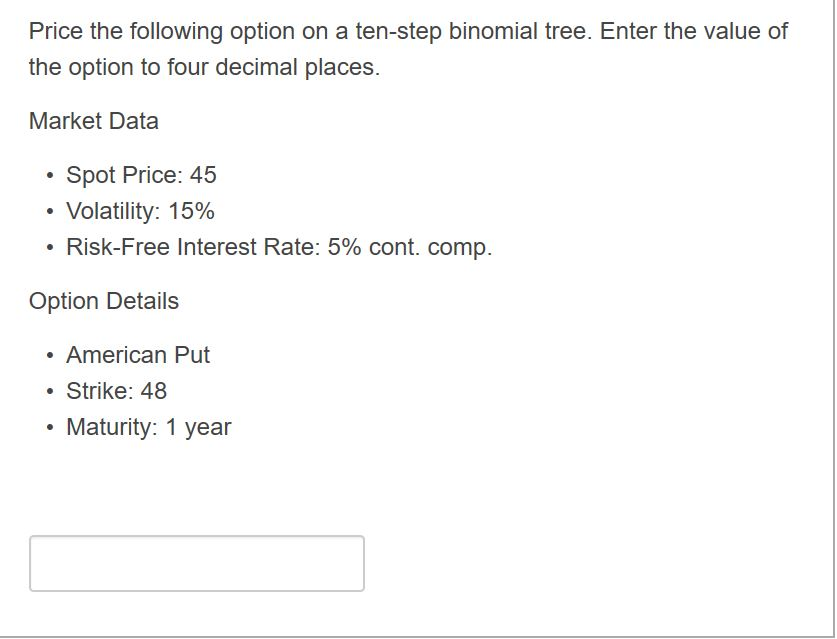Screen dimensions: 837x639
Task: Click the bullet marker beside American Put
Action: pos(49,355)
